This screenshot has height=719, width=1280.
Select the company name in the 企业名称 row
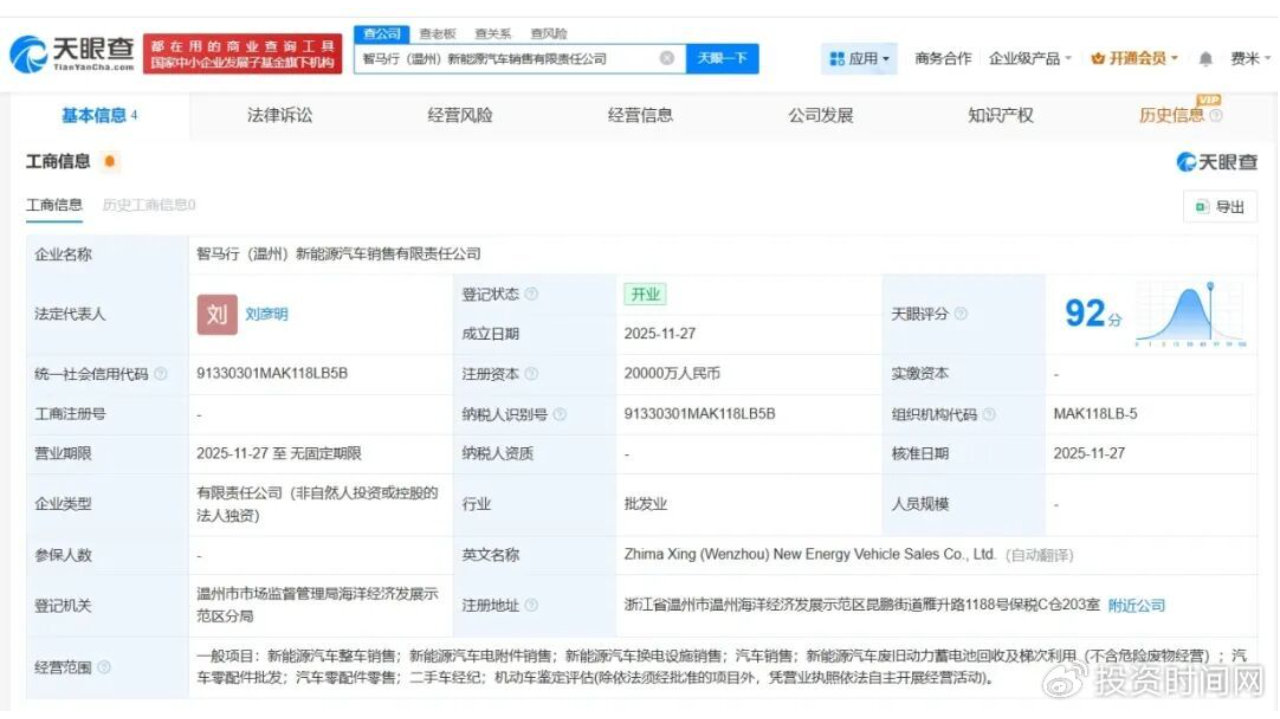[339, 254]
